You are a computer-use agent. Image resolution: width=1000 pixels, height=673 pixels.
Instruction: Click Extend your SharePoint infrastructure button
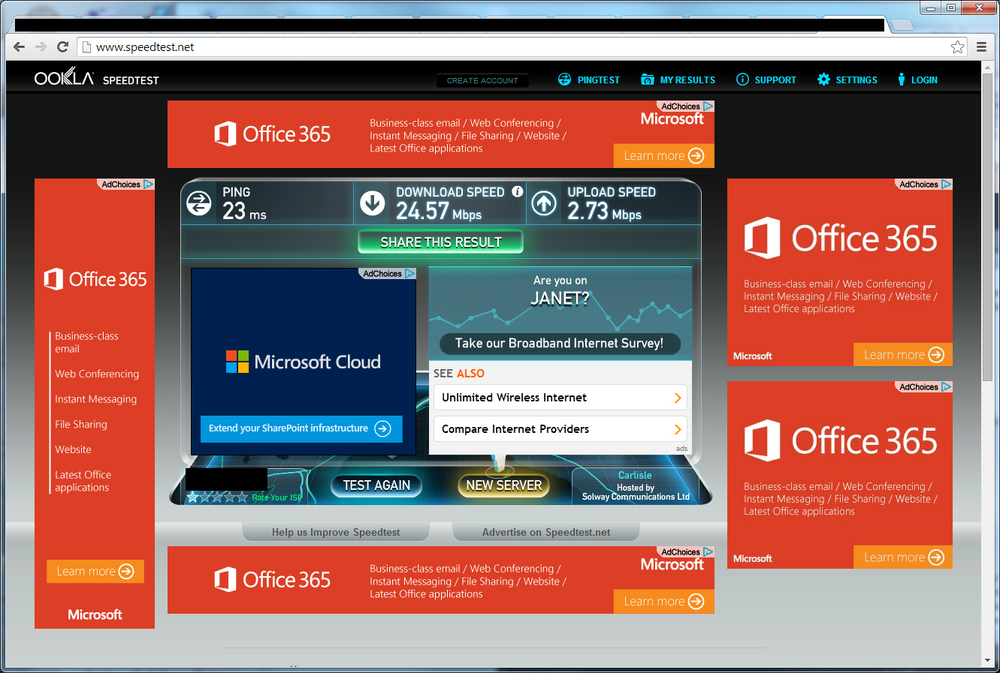click(301, 429)
